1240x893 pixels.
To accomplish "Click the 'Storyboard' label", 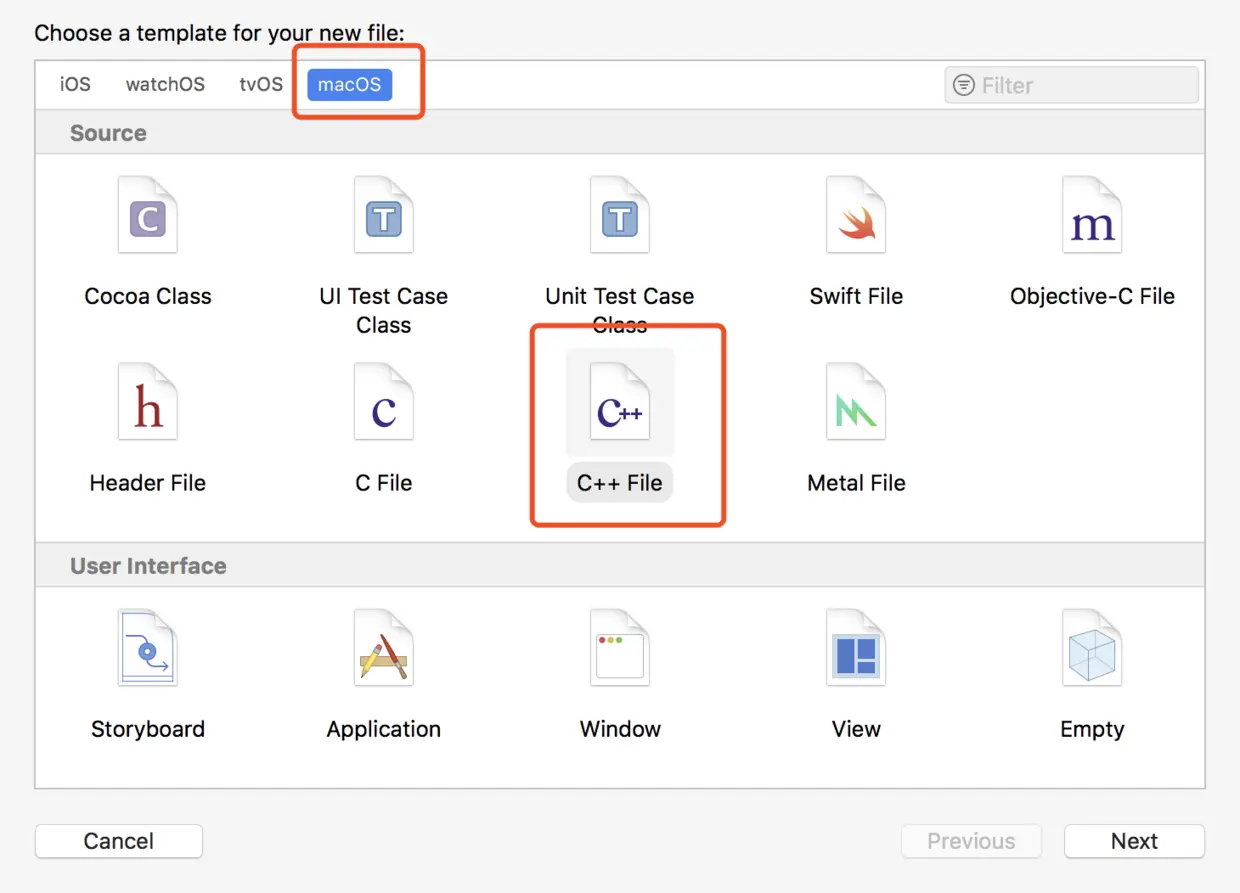I will [x=148, y=729].
